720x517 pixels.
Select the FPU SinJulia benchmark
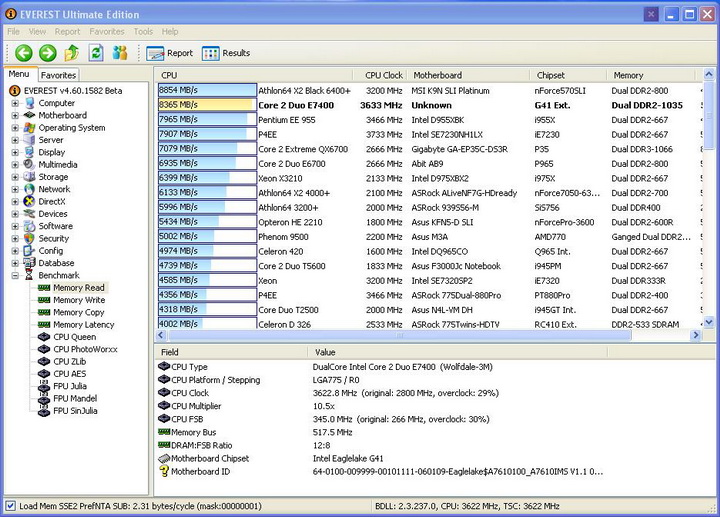coord(75,411)
